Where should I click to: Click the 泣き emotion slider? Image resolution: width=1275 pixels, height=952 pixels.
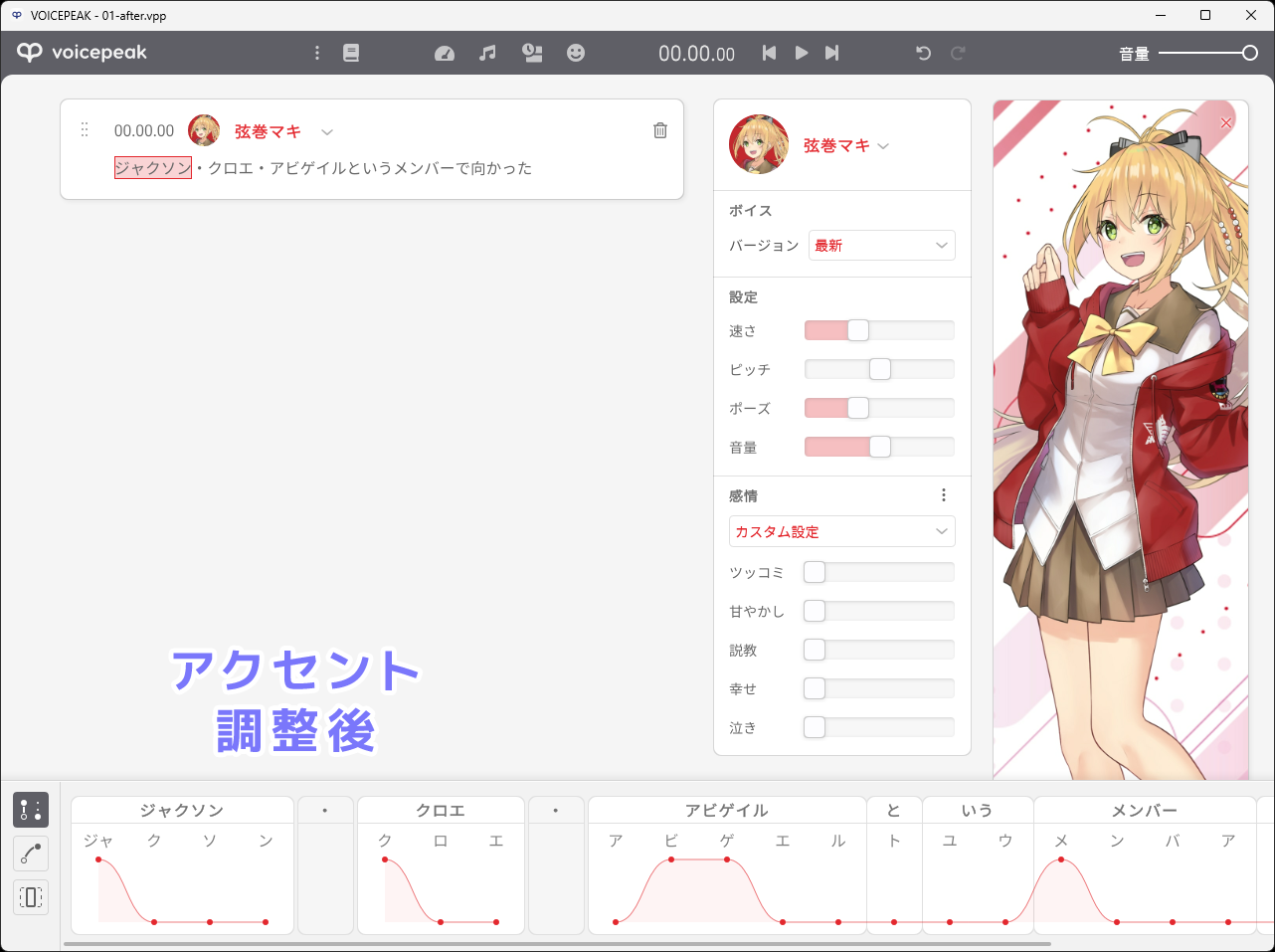tap(879, 727)
